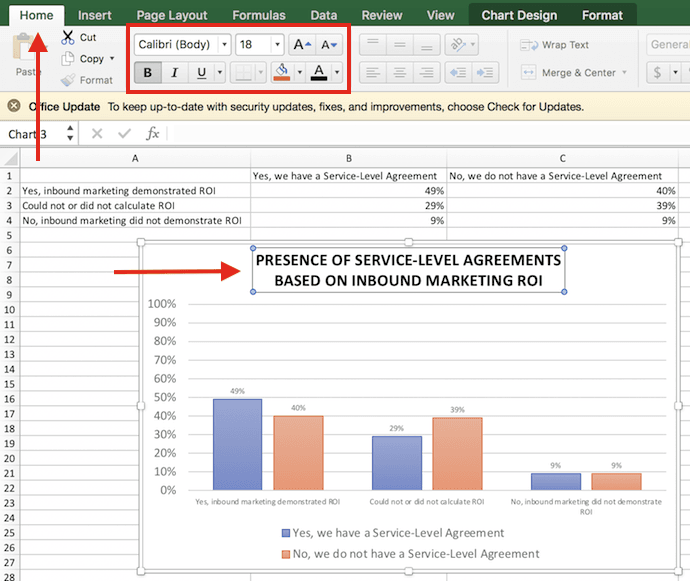Screen dimensions: 690x581
Task: Close the Office Update notification bar
Action: 14,106
